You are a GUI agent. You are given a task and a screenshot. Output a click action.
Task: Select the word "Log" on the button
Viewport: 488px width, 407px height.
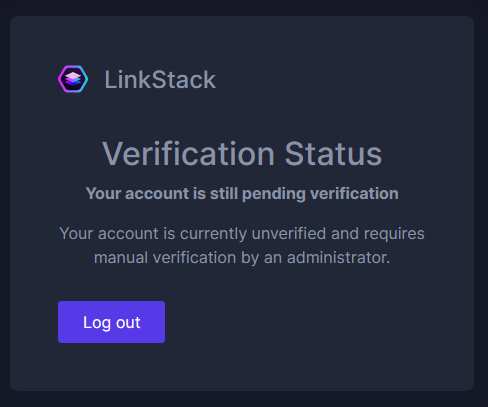97,323
